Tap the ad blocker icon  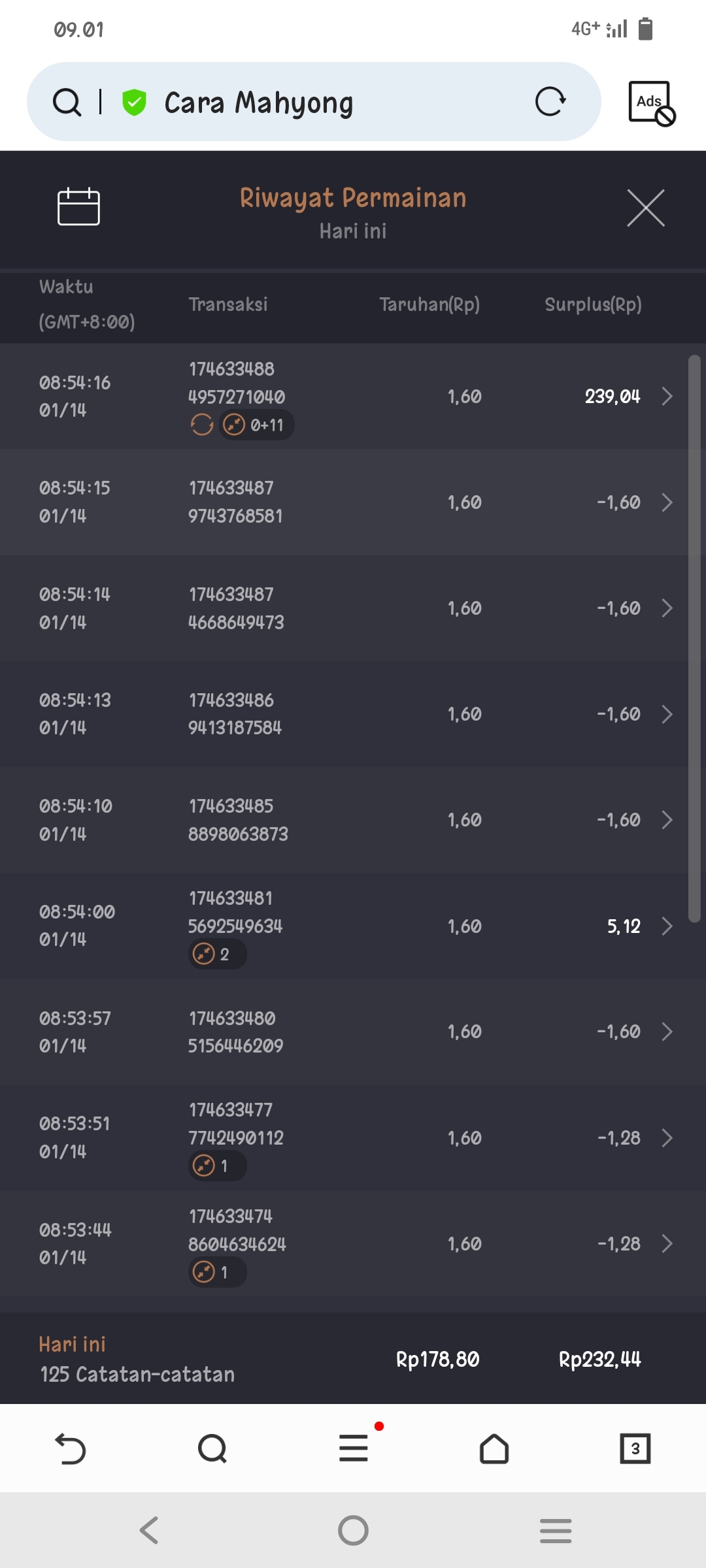[651, 103]
